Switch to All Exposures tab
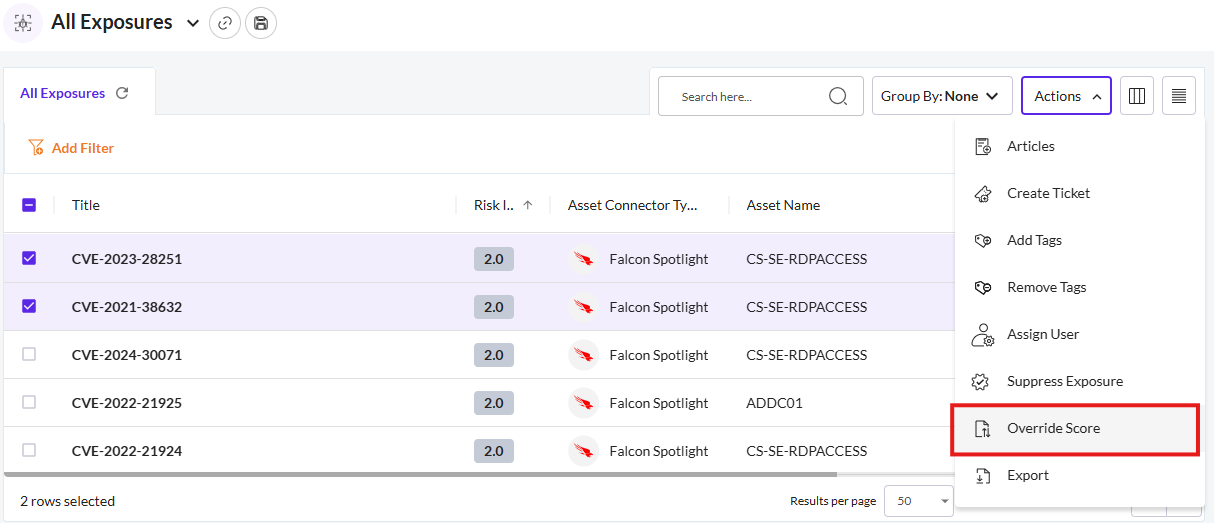This screenshot has width=1214, height=523. click(62, 93)
